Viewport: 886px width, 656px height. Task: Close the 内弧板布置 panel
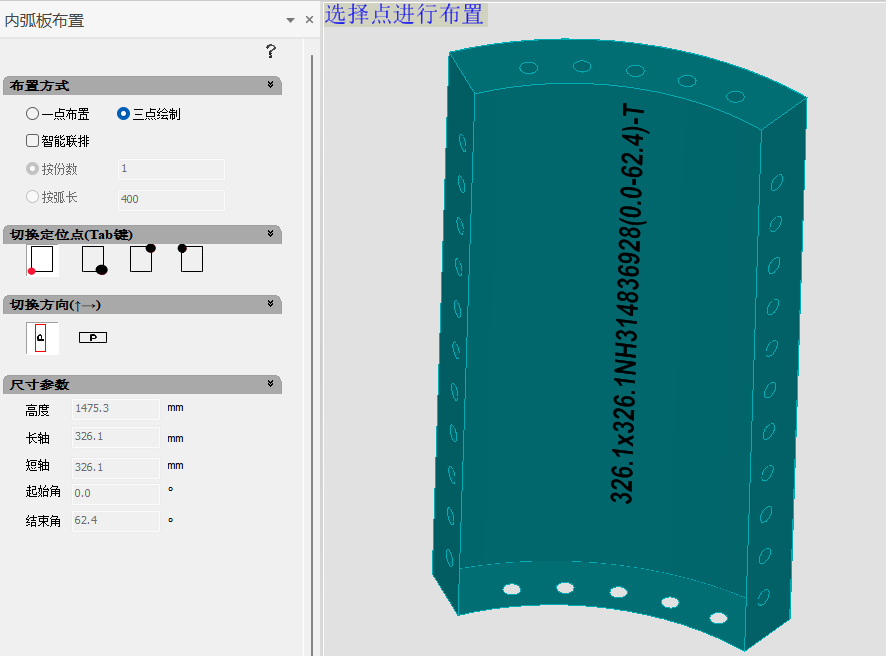pos(309,20)
